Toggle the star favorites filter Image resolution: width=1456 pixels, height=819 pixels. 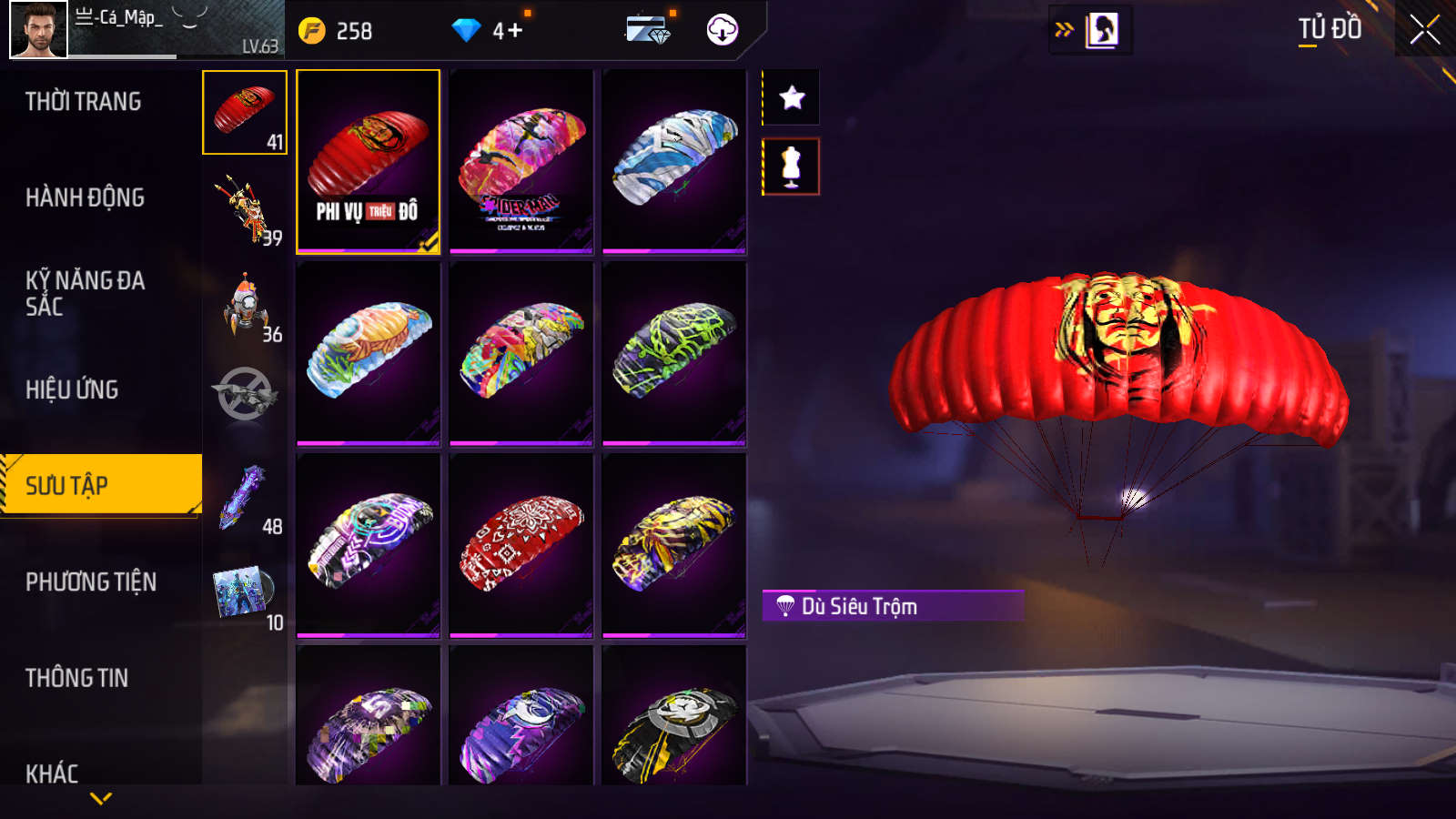792,97
